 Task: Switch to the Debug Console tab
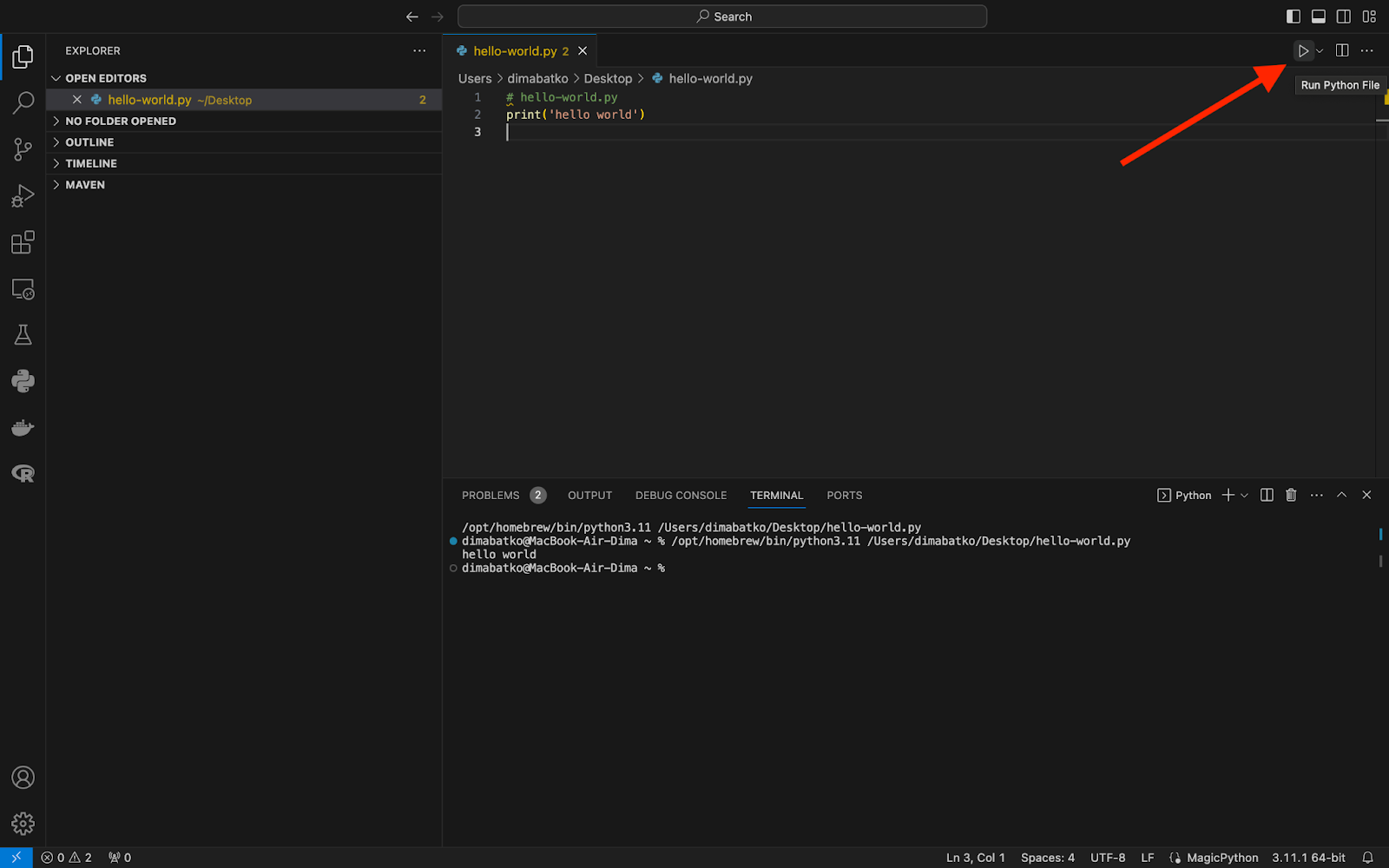click(x=681, y=496)
